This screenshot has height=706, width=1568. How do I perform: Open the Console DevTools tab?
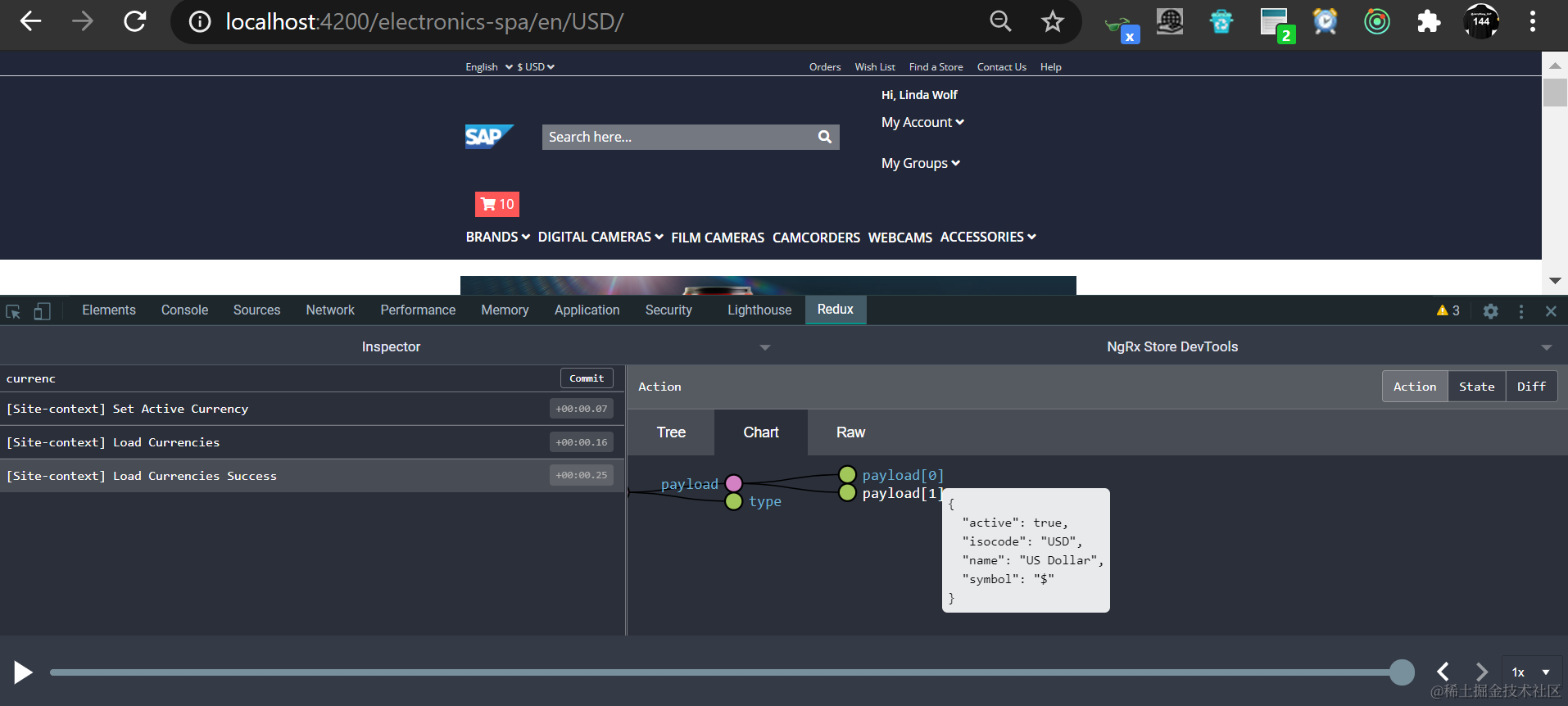(184, 310)
